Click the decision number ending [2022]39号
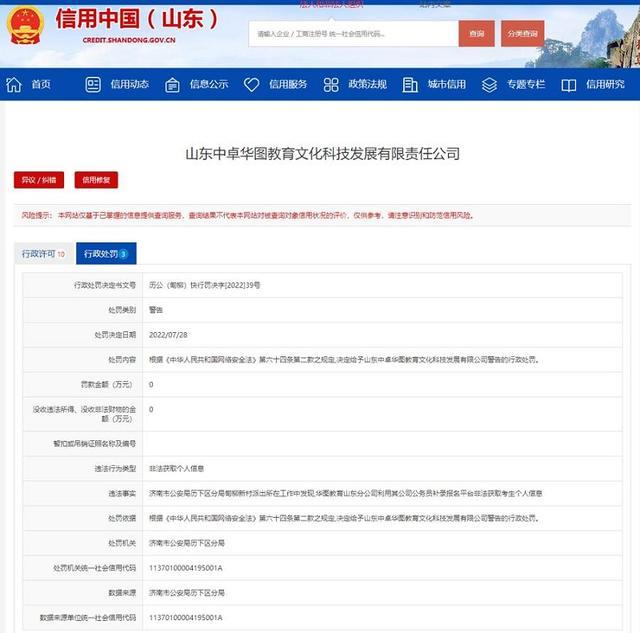The width and height of the screenshot is (640, 633). [204, 285]
